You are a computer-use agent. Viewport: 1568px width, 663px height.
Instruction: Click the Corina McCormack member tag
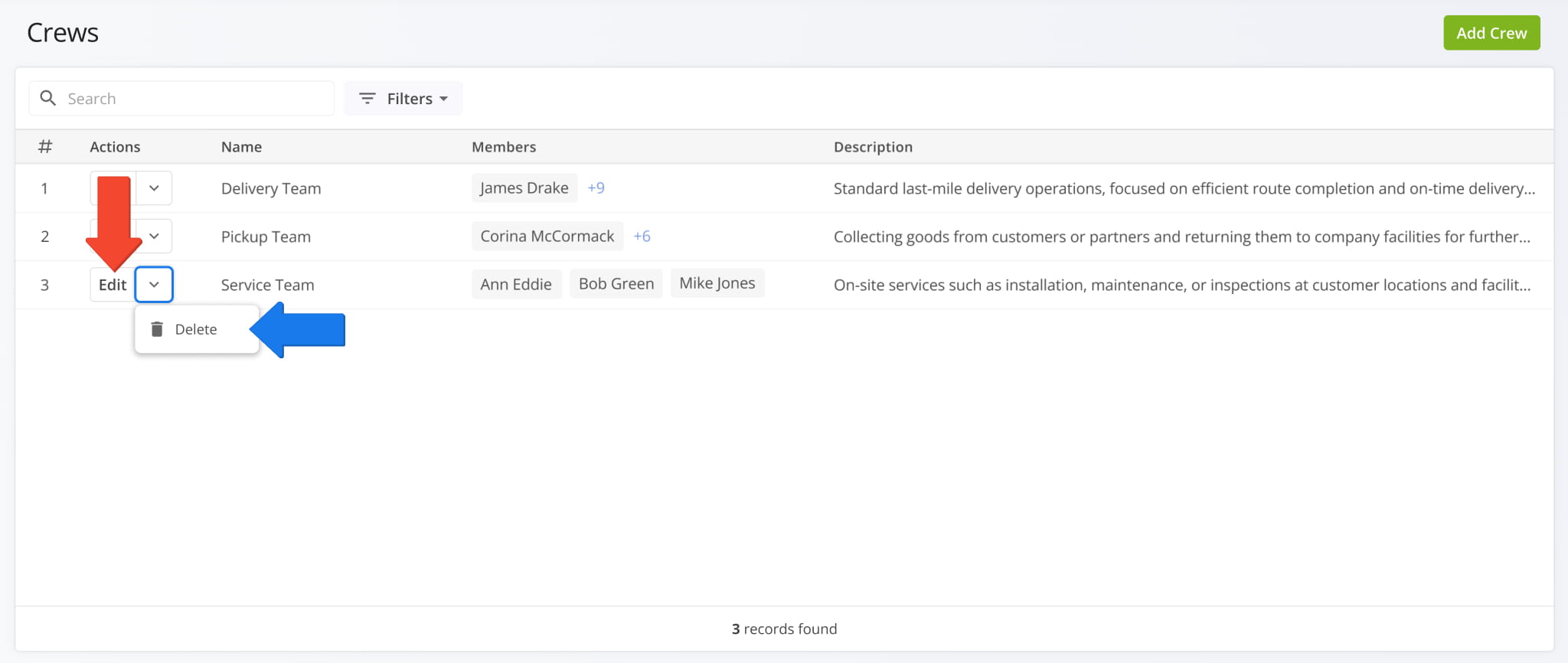click(x=547, y=237)
